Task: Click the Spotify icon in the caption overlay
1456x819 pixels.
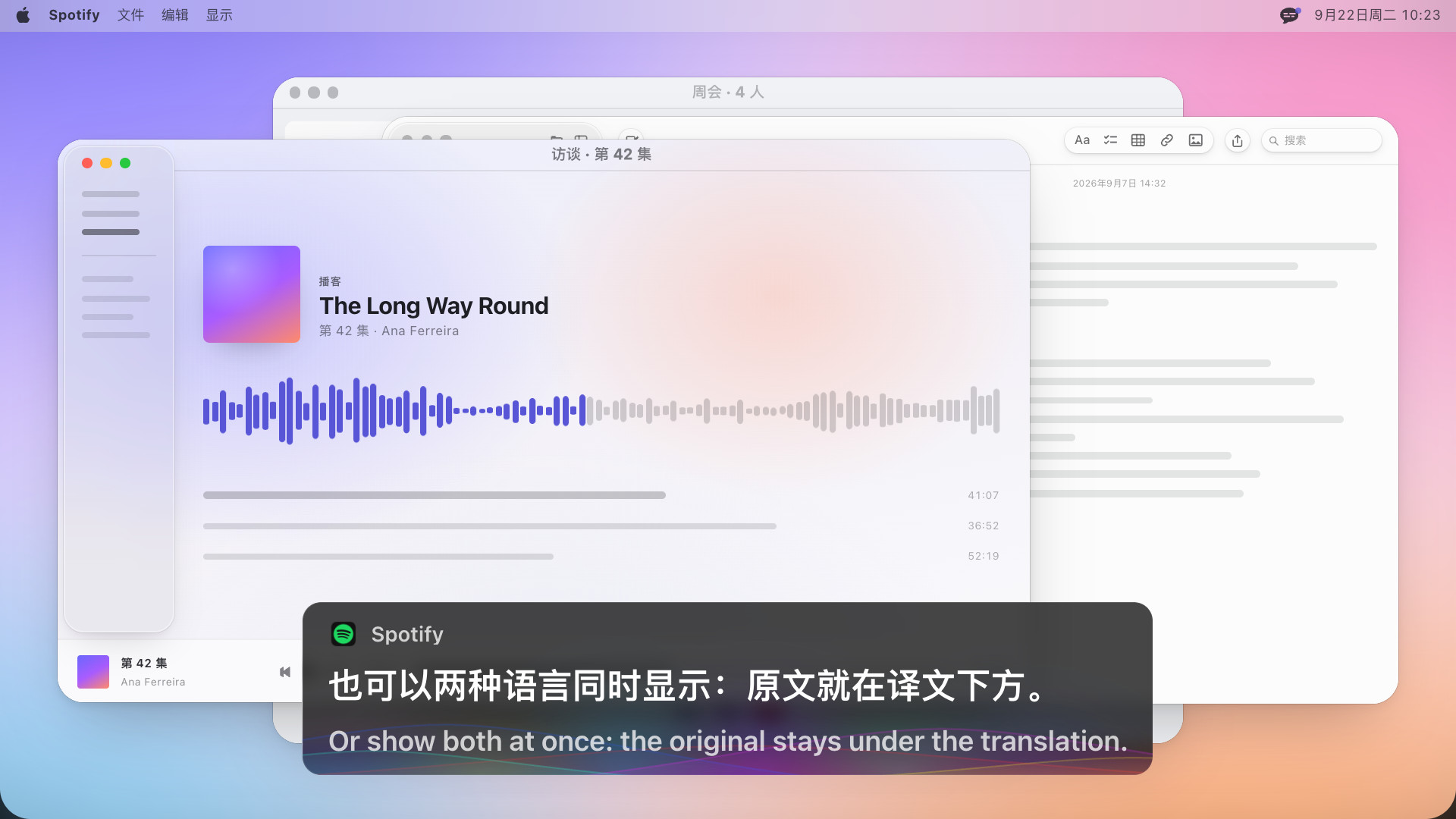Action: click(344, 634)
